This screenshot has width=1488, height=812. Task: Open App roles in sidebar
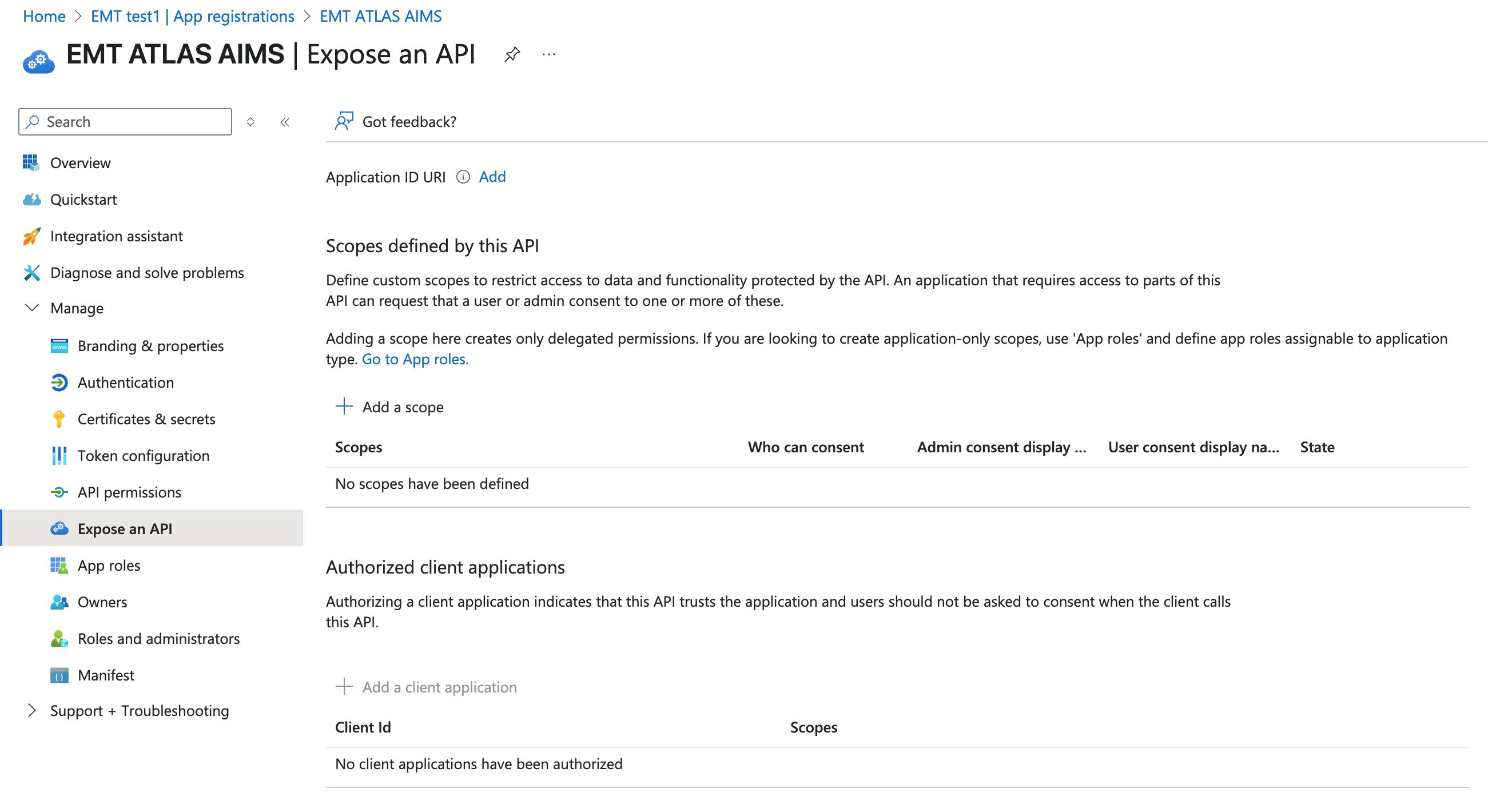click(x=109, y=566)
